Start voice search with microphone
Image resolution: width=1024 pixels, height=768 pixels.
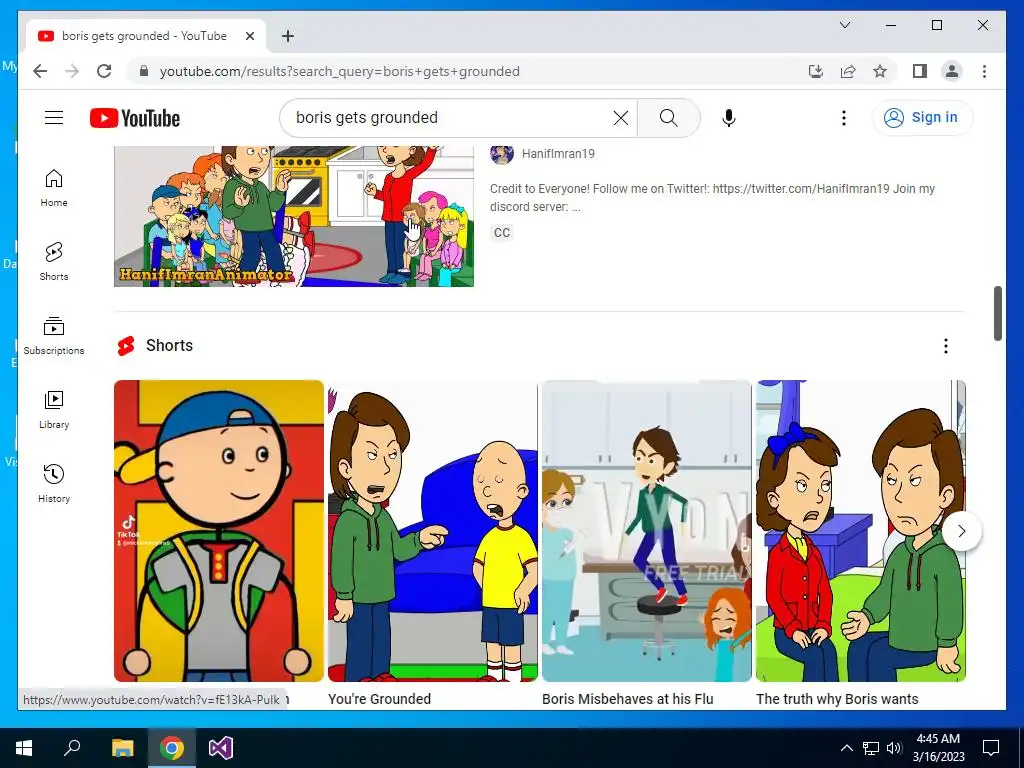pyautogui.click(x=729, y=118)
